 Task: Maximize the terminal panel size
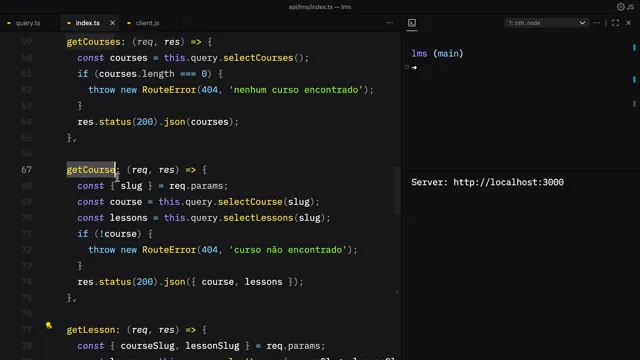click(x=615, y=23)
